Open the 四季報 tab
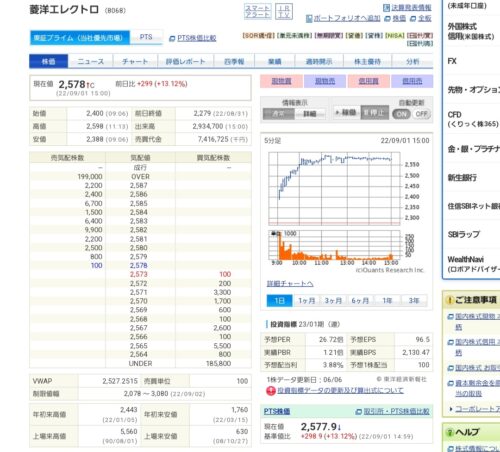 coord(234,61)
